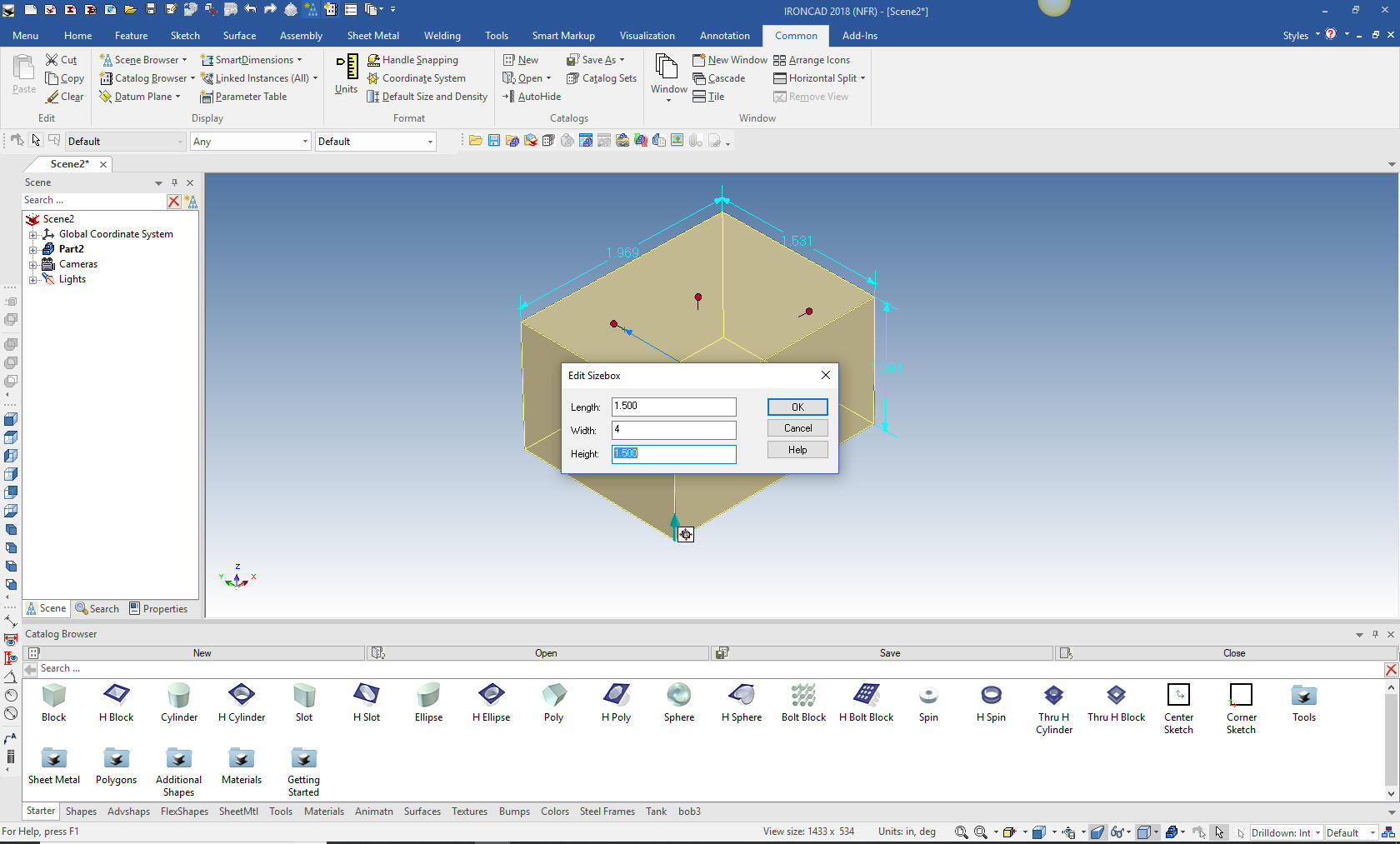This screenshot has width=1400, height=844.
Task: Select the Corner Sketch catalog icon
Action: [1241, 695]
